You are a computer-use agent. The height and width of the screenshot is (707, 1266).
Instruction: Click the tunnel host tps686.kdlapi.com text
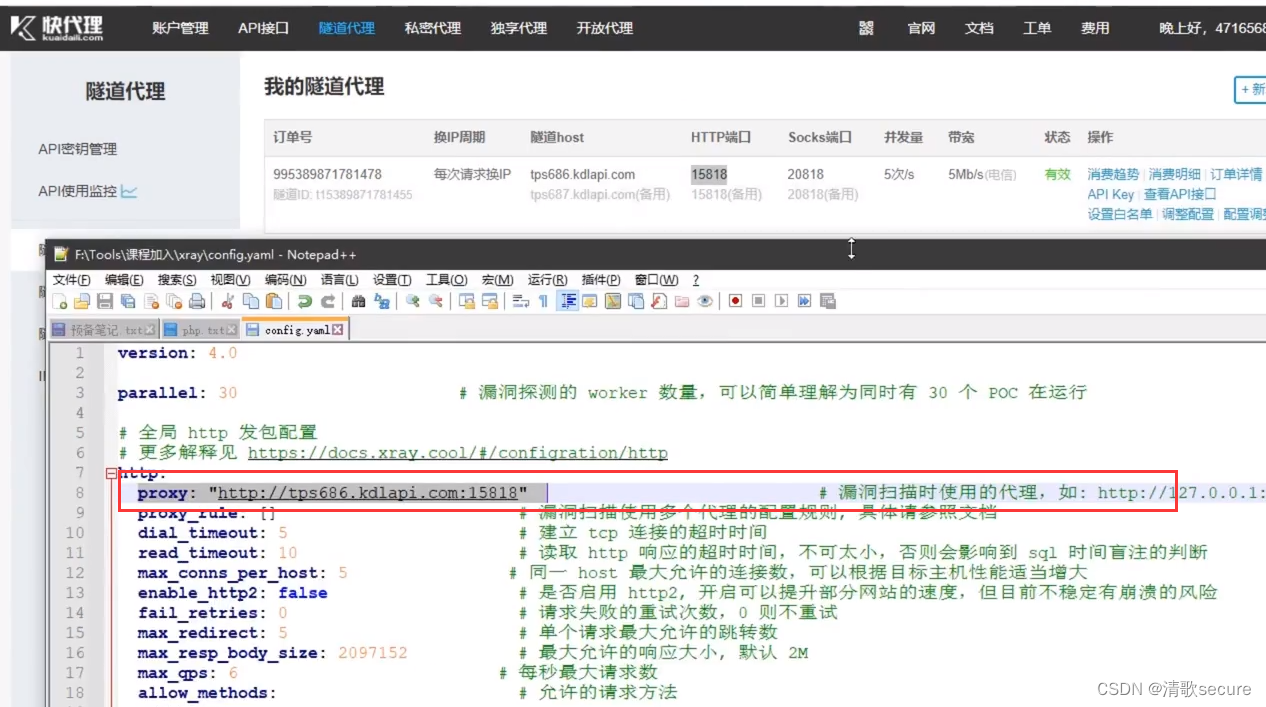point(582,174)
